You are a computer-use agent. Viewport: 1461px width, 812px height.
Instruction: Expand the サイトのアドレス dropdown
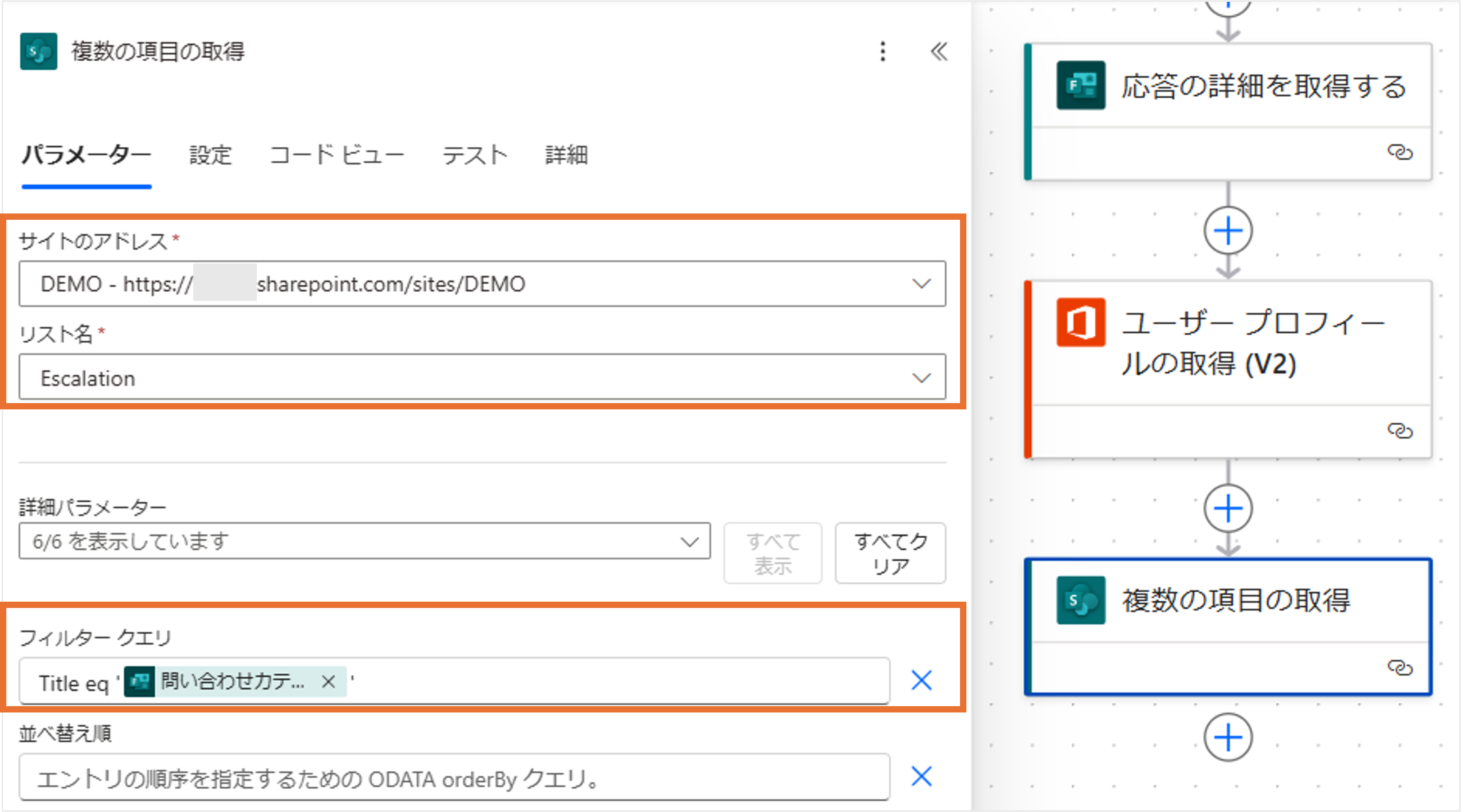pos(921,284)
